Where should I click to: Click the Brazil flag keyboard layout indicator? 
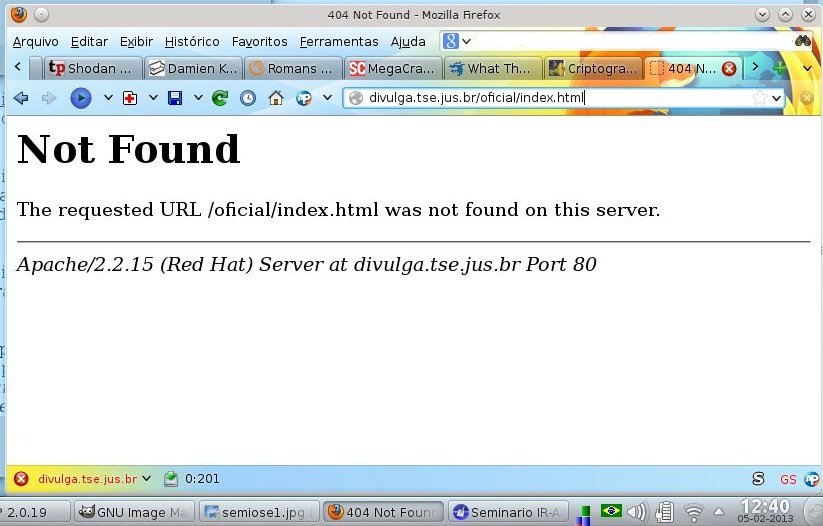(x=611, y=511)
